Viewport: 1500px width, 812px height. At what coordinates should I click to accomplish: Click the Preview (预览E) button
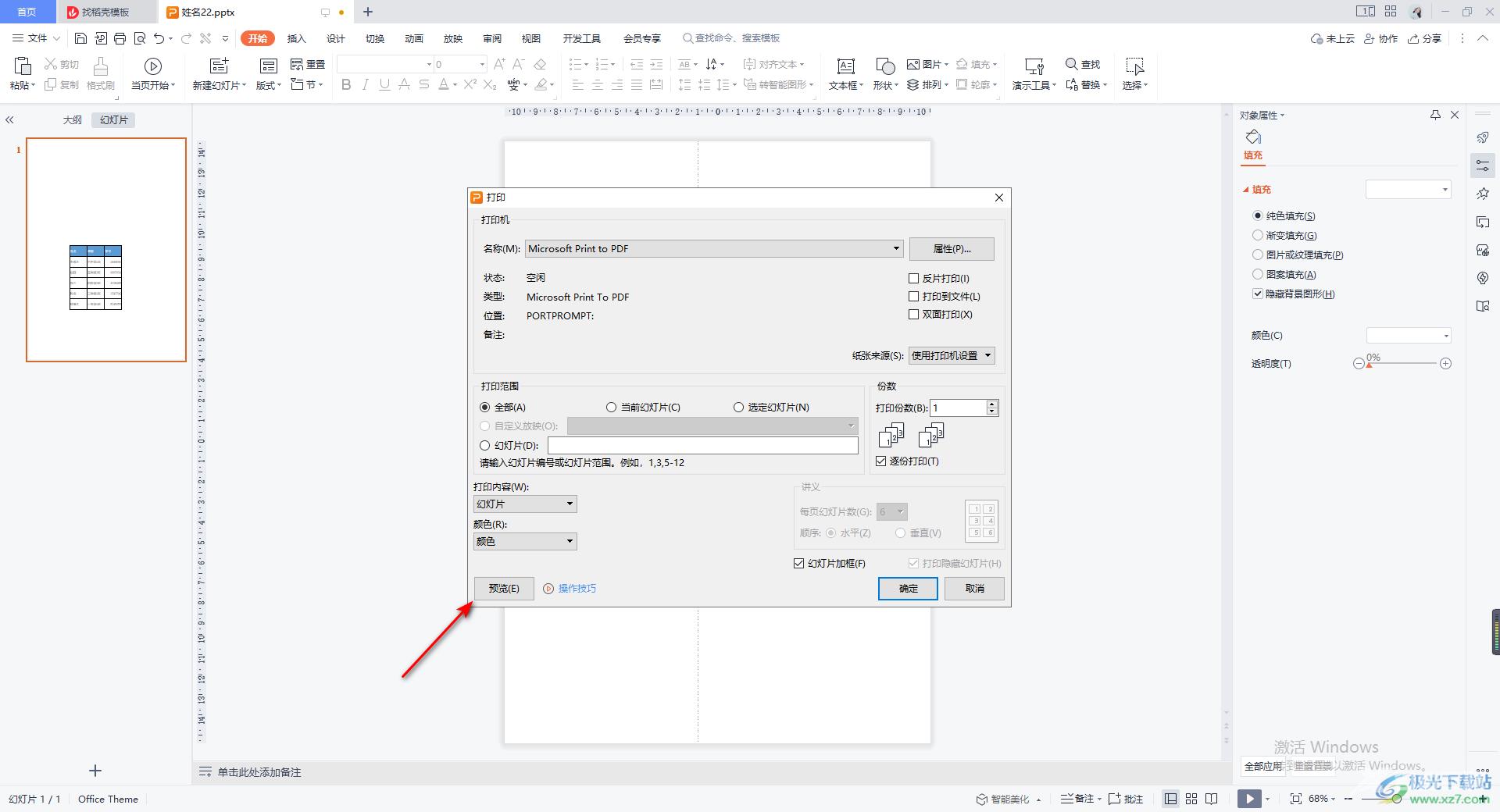tap(504, 588)
